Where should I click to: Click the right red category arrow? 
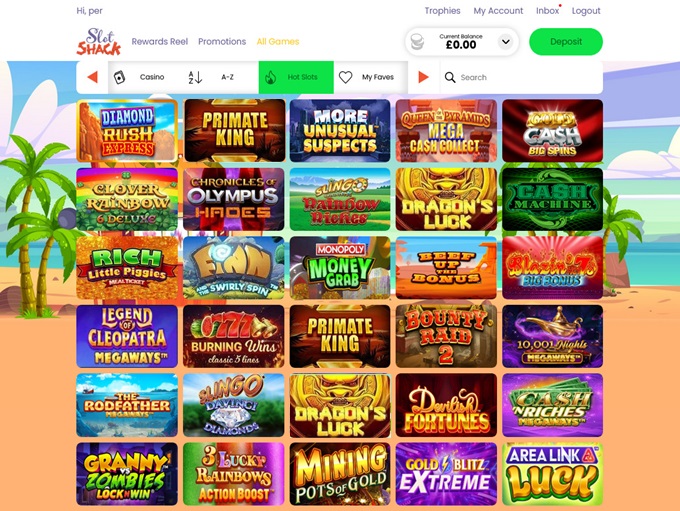(423, 77)
